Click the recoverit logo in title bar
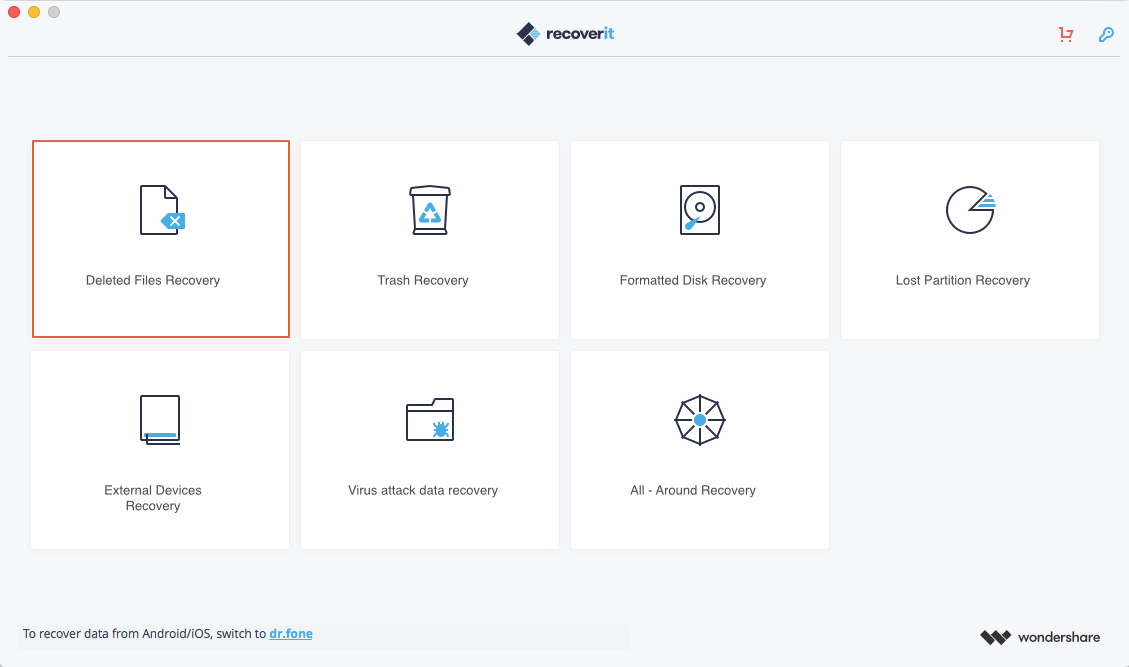Viewport: 1129px width, 667px height. click(x=565, y=33)
